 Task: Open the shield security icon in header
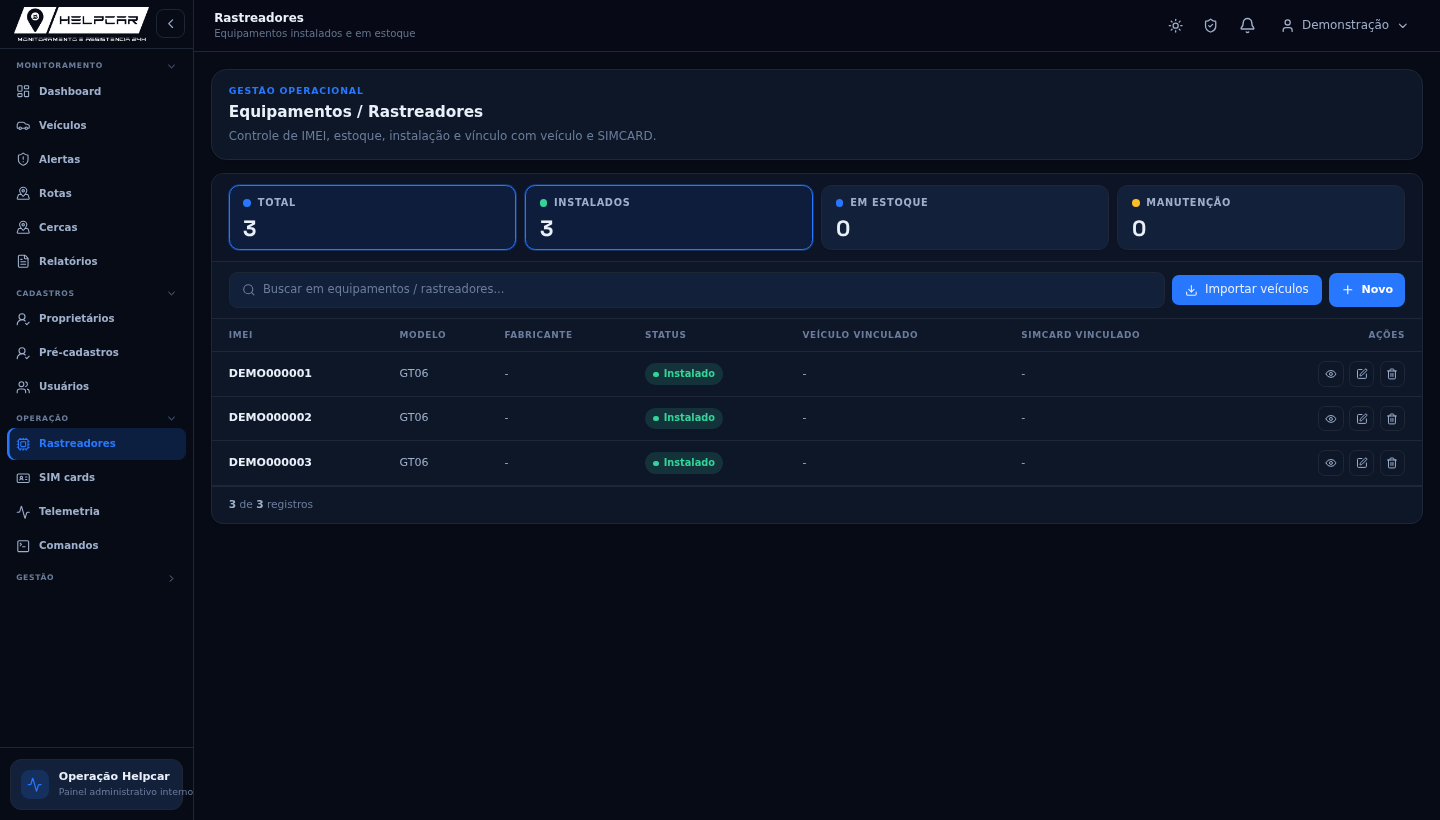point(1211,25)
